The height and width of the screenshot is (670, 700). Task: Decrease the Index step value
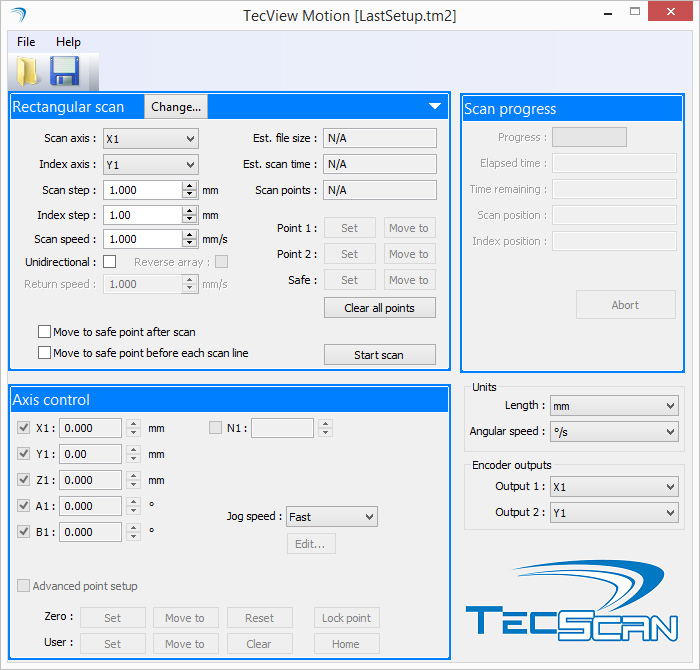pyautogui.click(x=190, y=219)
